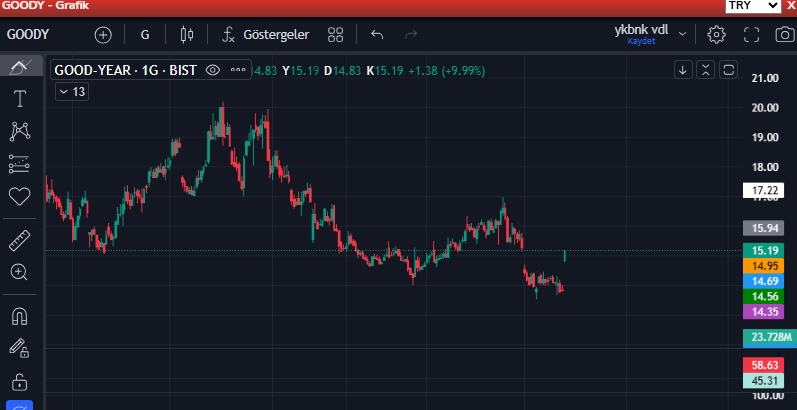Screen dimensions: 797x410
Task: Open chart settings gear
Action: (x=716, y=35)
